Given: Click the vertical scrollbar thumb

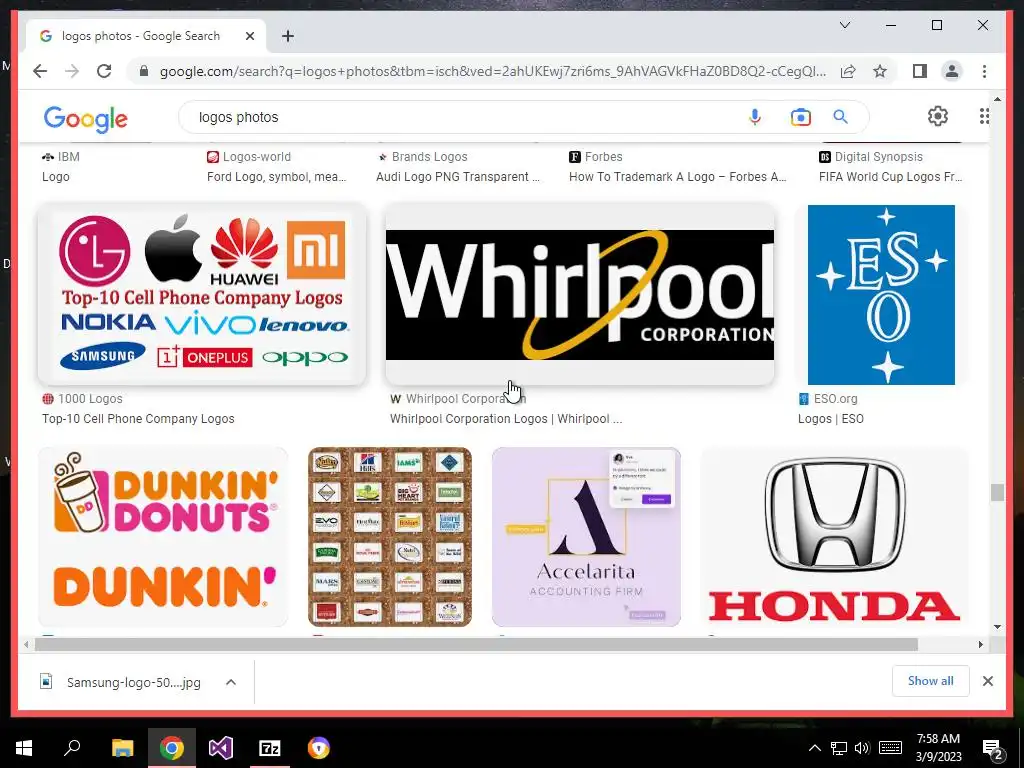Looking at the screenshot, I should (x=997, y=492).
